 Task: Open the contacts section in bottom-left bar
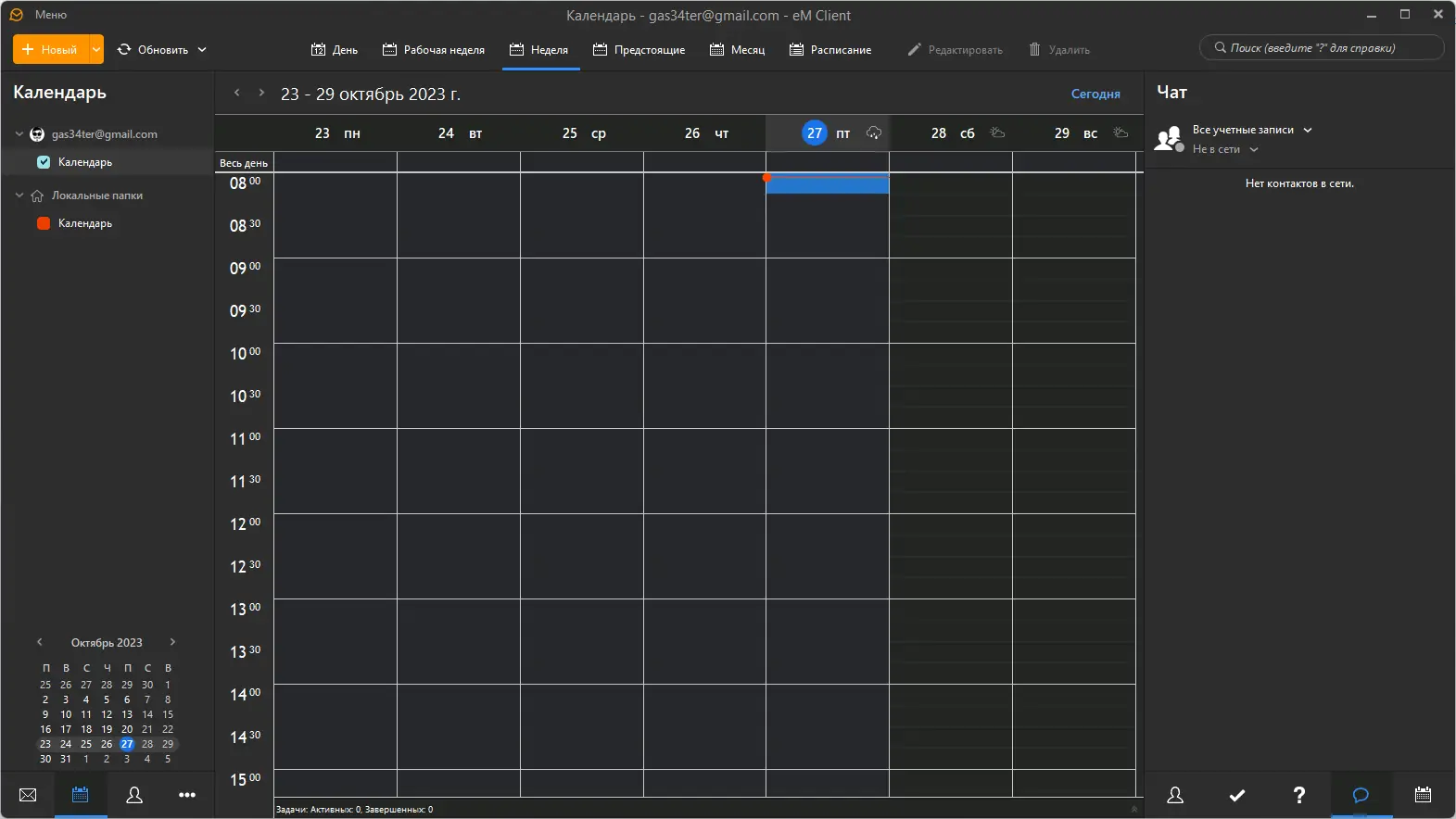tap(134, 795)
